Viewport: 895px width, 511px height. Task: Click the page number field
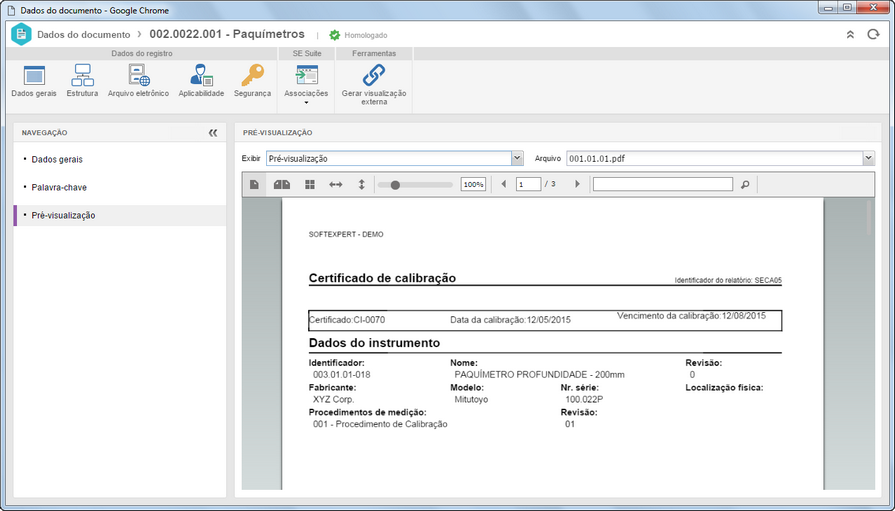pos(529,184)
